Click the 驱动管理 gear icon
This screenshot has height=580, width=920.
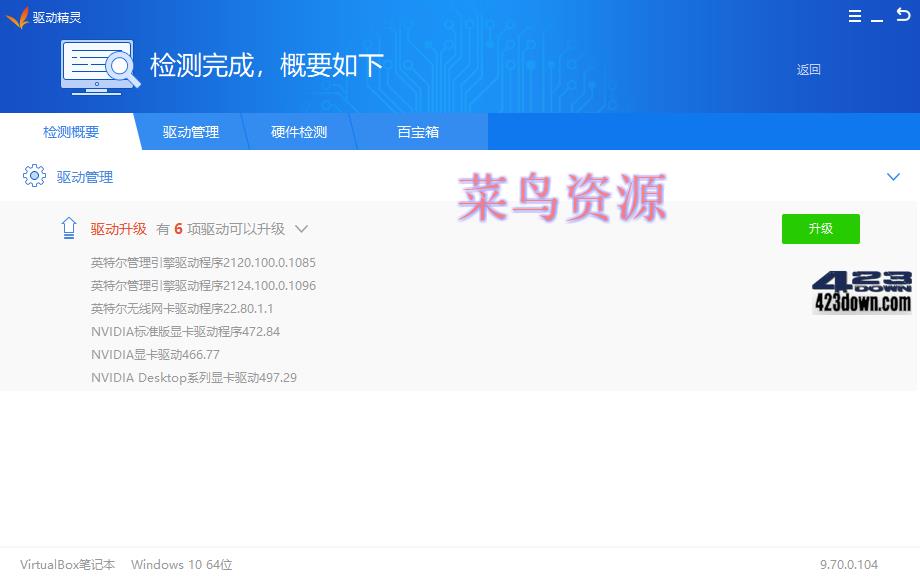coord(34,177)
